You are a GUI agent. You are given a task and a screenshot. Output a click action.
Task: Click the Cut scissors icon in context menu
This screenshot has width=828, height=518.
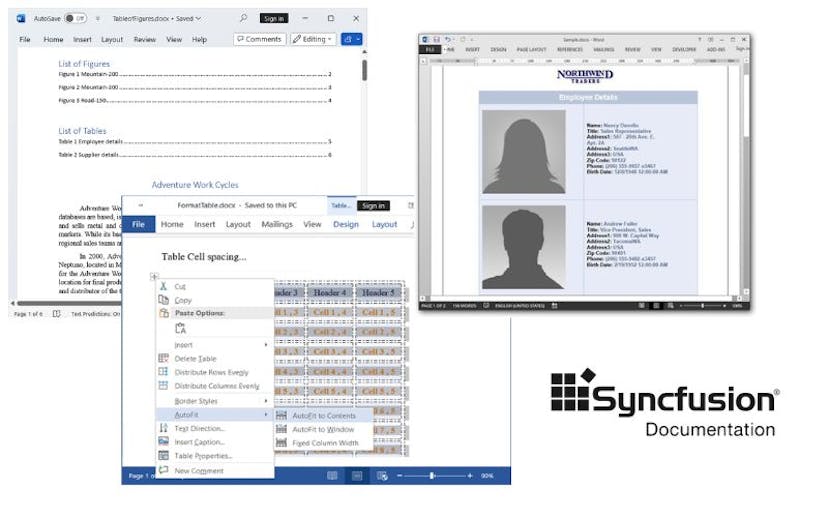(163, 286)
